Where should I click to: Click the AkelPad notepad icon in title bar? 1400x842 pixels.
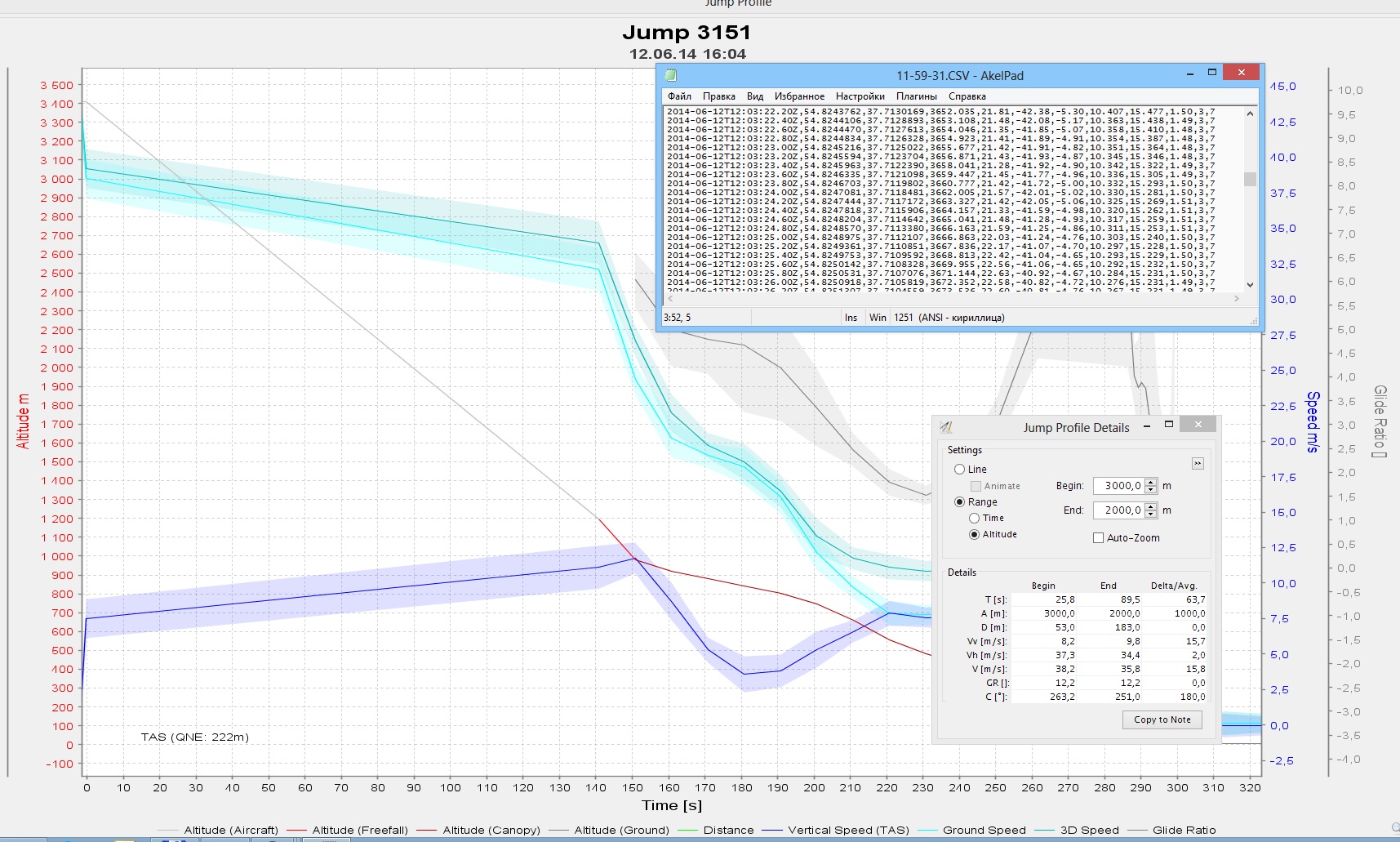coord(671,75)
